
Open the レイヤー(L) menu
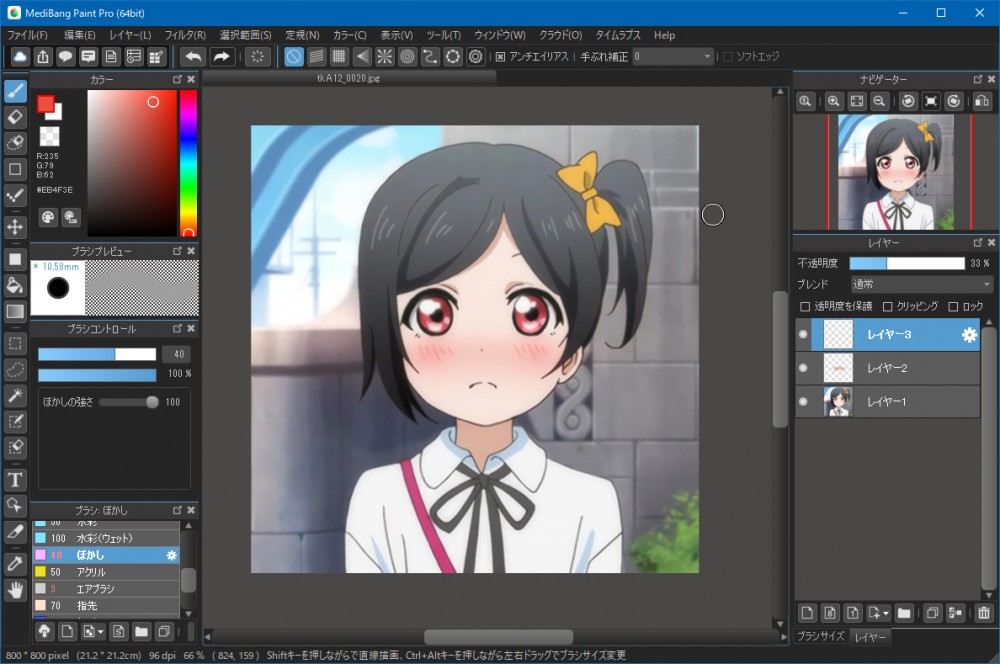pyautogui.click(x=130, y=35)
